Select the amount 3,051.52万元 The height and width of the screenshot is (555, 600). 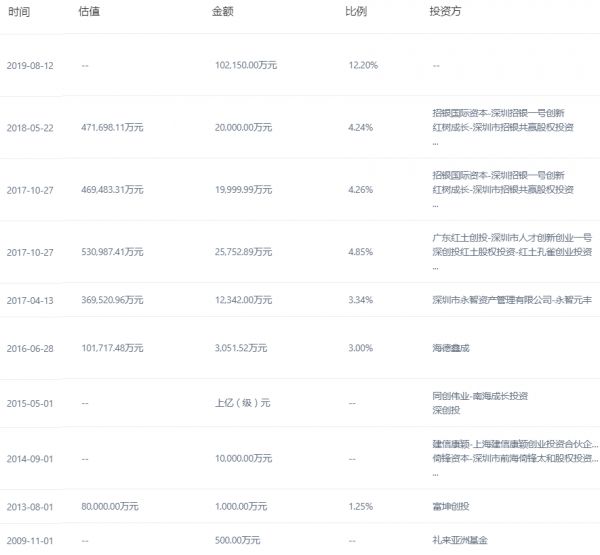click(x=241, y=348)
